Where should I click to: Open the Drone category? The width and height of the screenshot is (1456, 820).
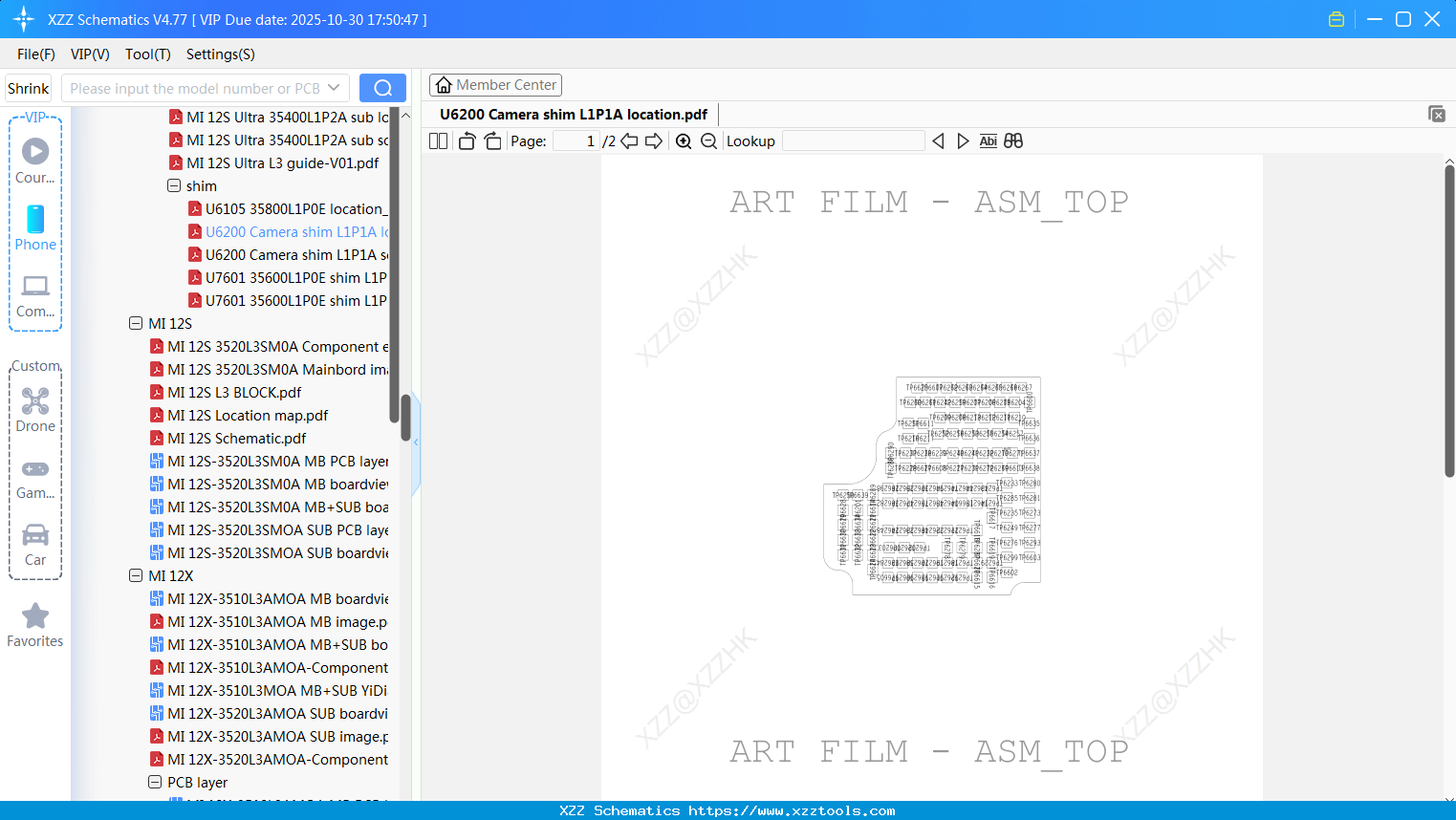click(x=35, y=410)
